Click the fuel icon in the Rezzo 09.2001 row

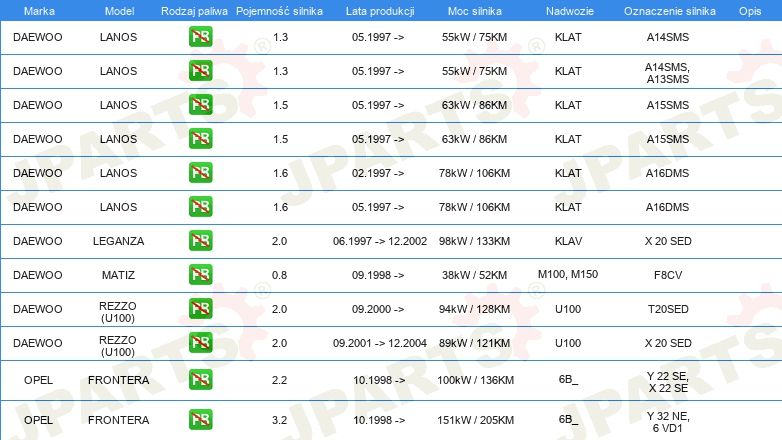200,342
